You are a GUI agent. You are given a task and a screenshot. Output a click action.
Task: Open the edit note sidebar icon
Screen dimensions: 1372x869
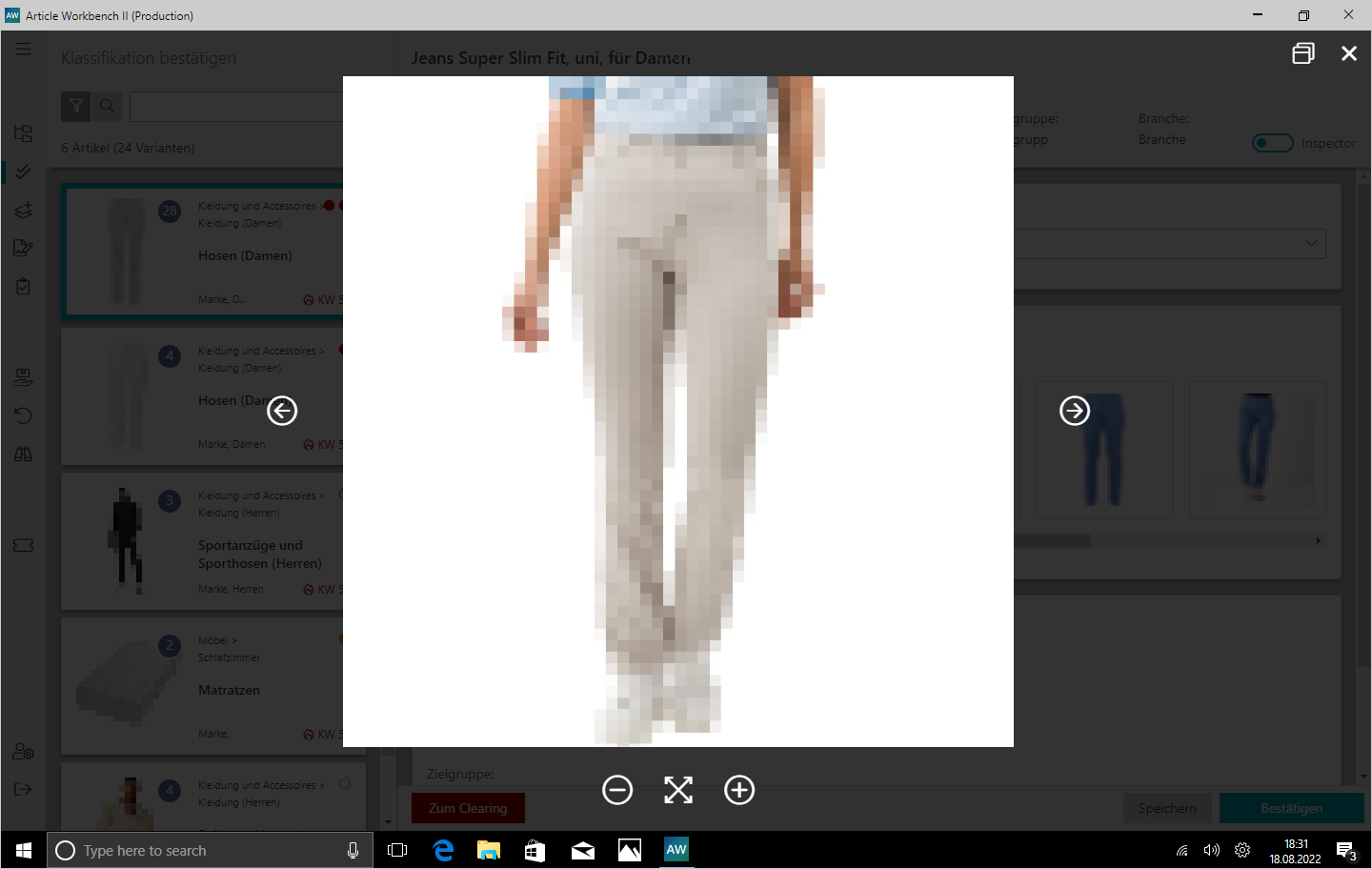(x=23, y=248)
